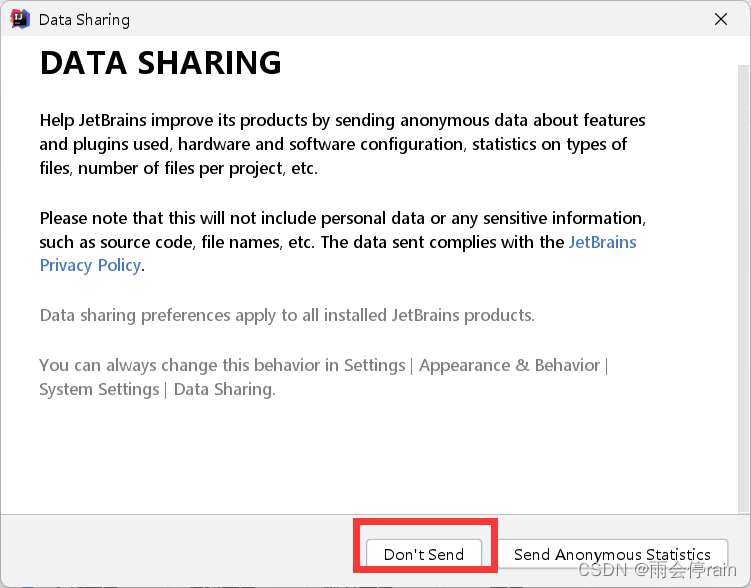Click the DATA SHARING heading

click(161, 63)
